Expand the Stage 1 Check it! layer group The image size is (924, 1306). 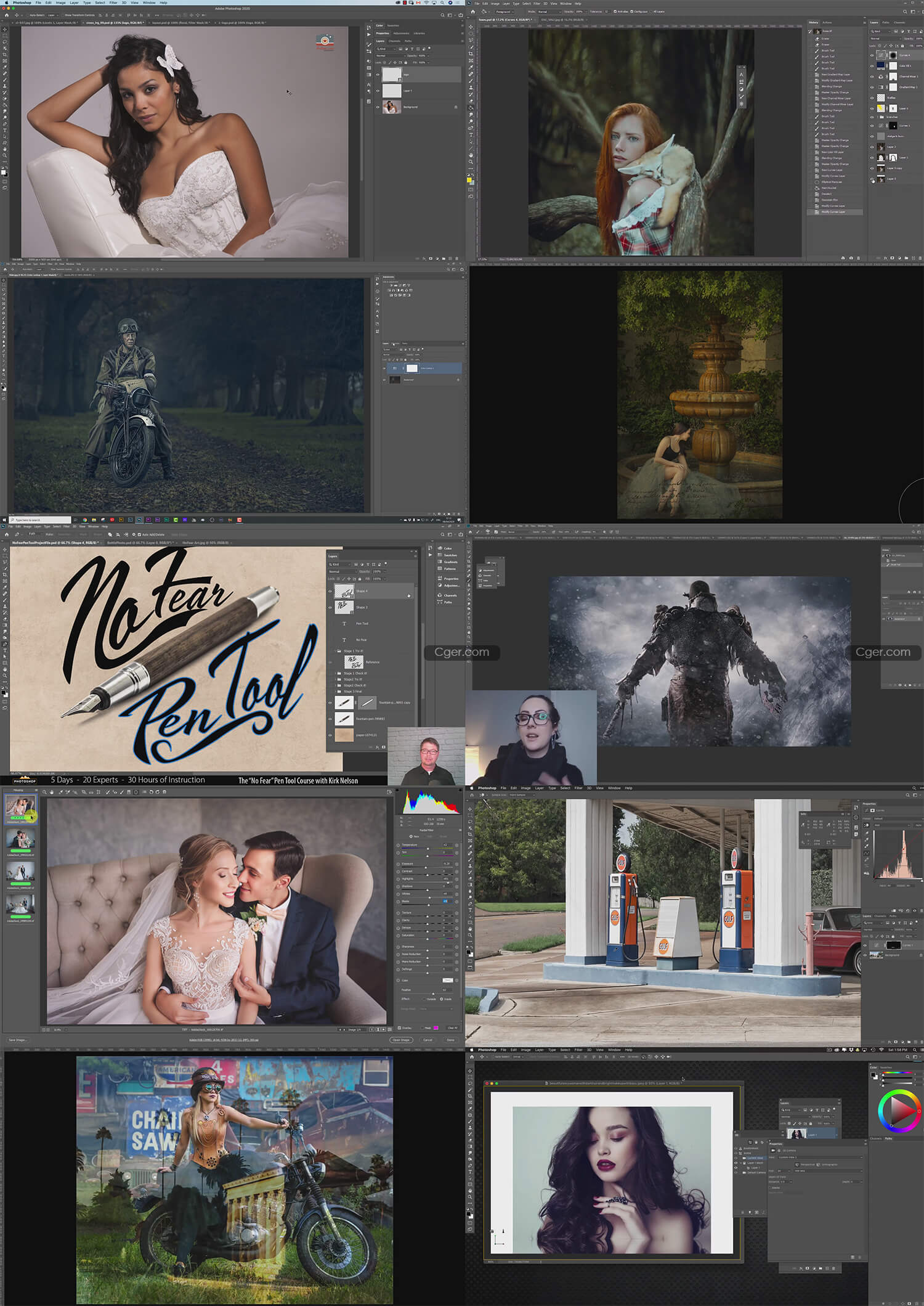(x=335, y=673)
